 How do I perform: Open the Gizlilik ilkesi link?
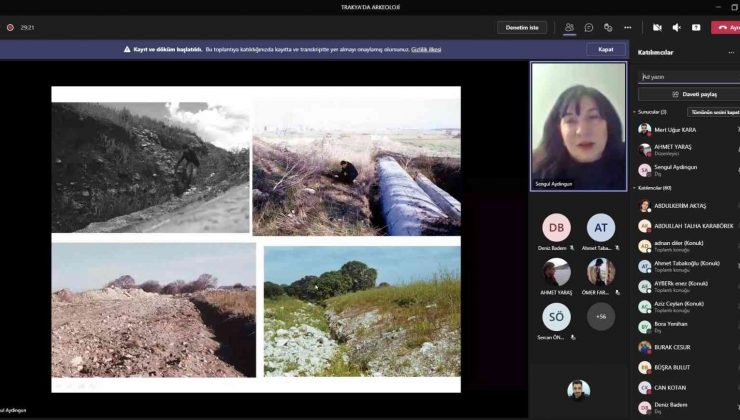[x=426, y=49]
